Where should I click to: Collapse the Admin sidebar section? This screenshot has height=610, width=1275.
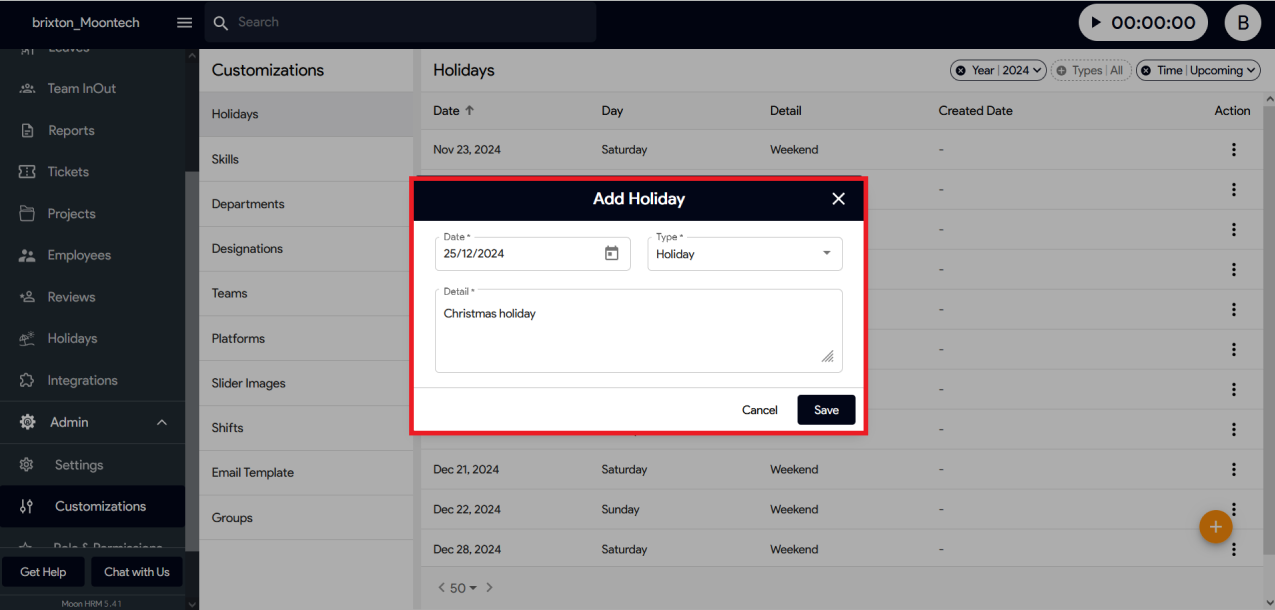pos(161,423)
